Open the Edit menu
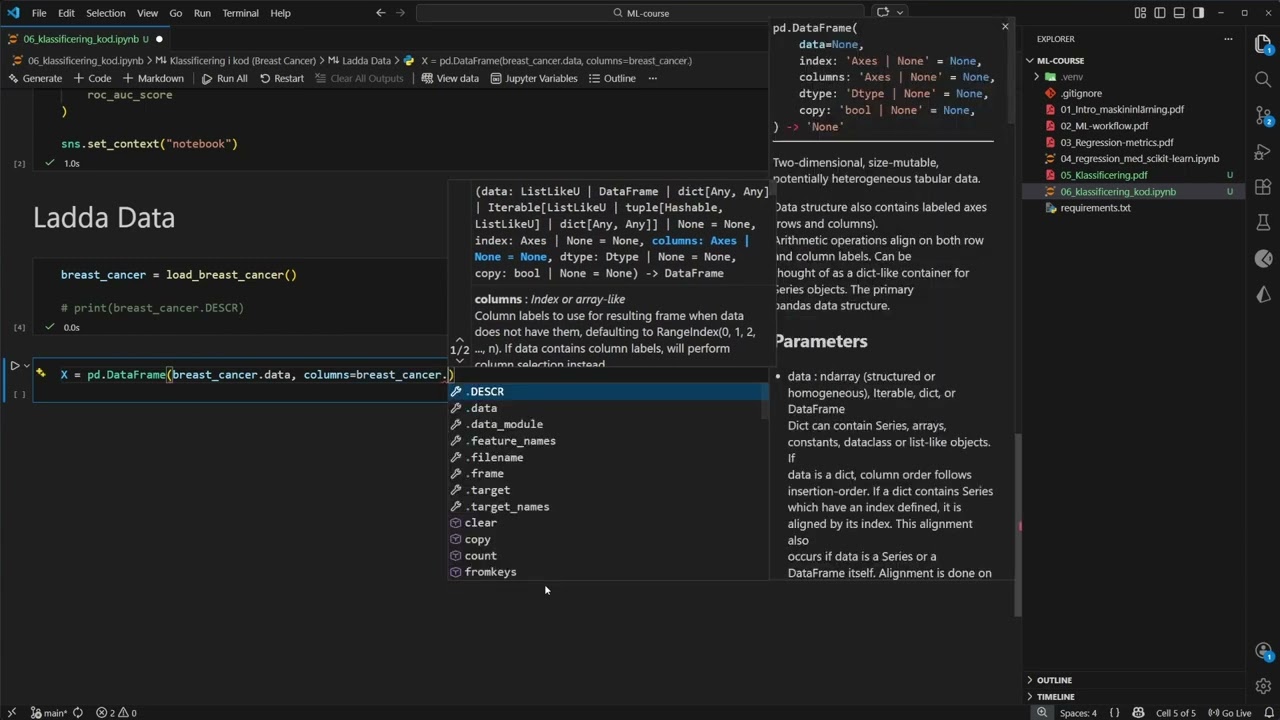Image resolution: width=1280 pixels, height=720 pixels. pos(66,13)
